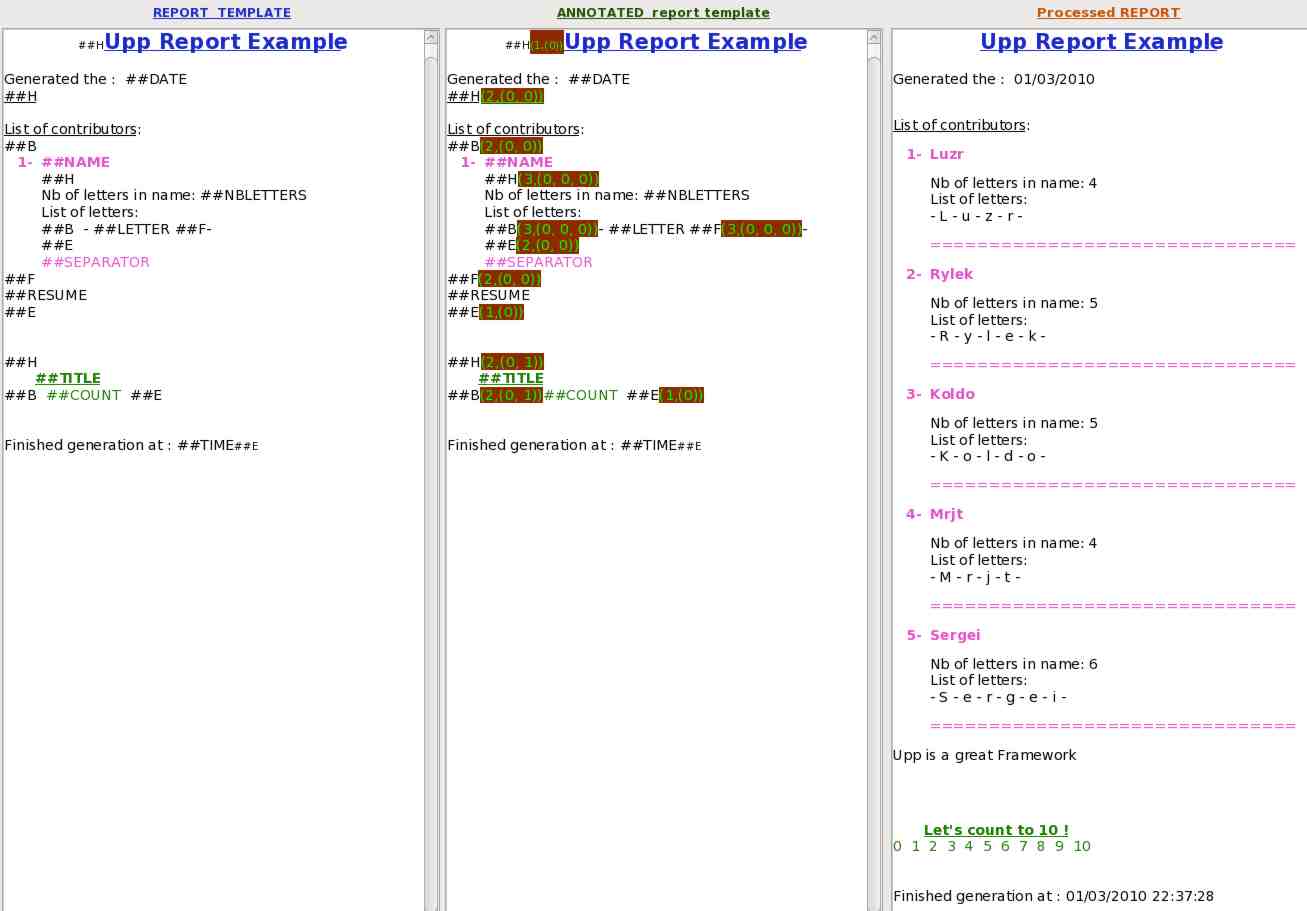Click the ##RESUME line in the template pane
The height and width of the screenshot is (911, 1307).
tap(46, 295)
